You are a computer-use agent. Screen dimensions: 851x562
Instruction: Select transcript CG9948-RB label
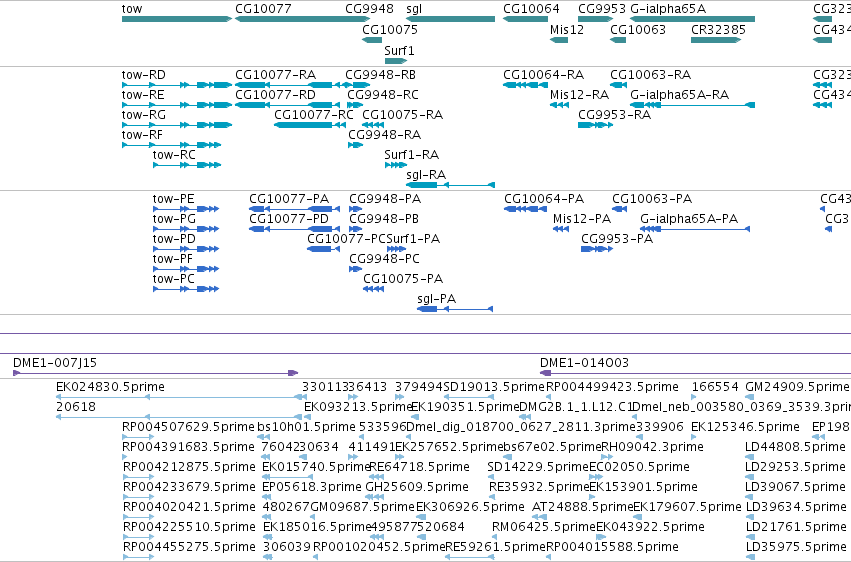coord(380,75)
